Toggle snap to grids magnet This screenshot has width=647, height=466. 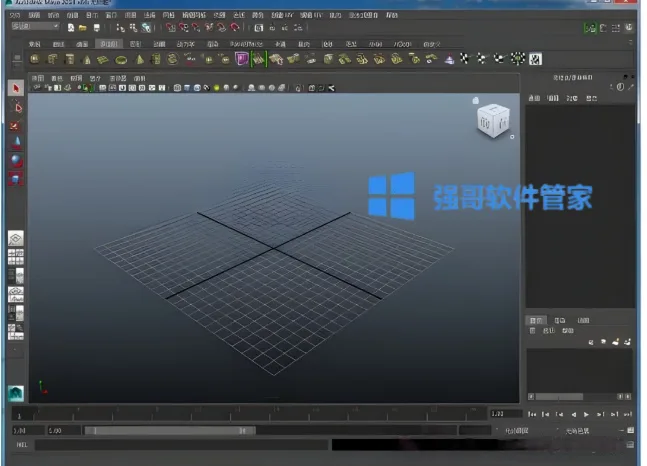tap(171, 28)
